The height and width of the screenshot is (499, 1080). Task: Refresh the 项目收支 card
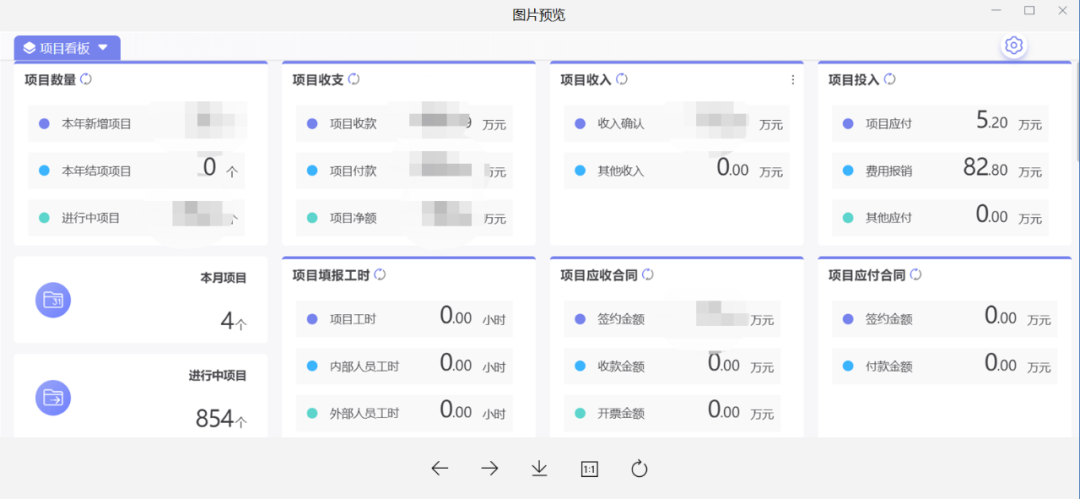354,79
